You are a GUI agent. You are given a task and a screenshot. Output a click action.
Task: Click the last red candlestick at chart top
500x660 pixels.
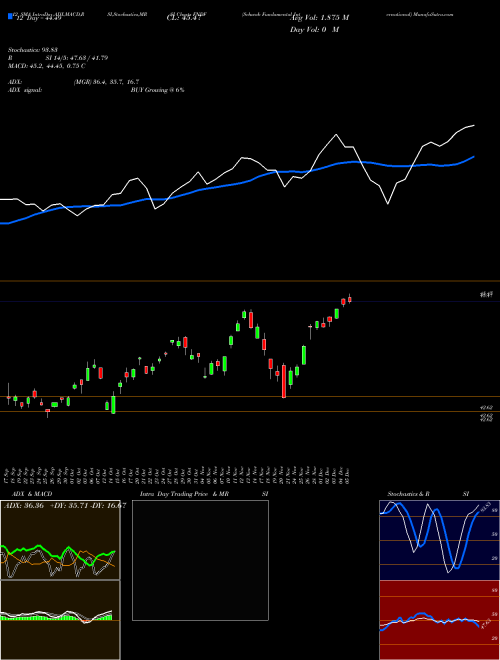350,299
